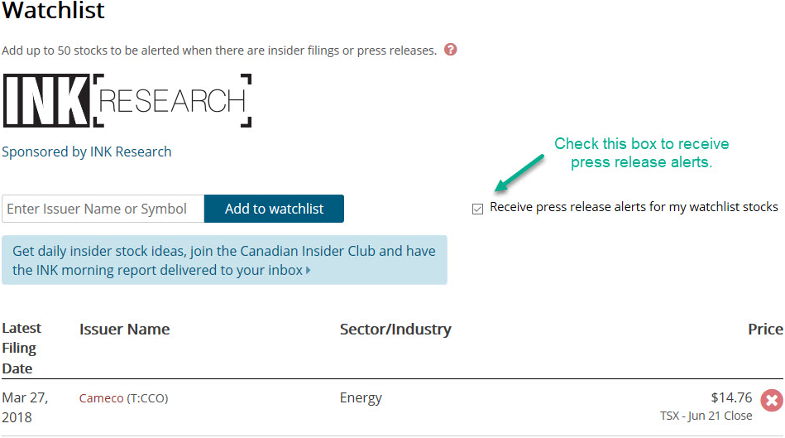Image resolution: width=785 pixels, height=438 pixels.
Task: Click the Add to watchlist button
Action: (274, 209)
